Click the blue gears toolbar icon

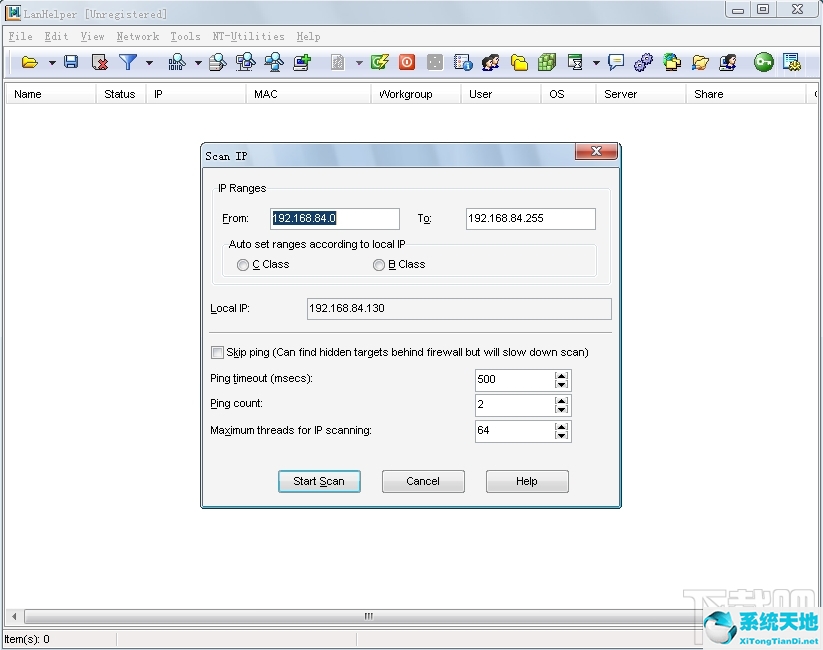click(x=643, y=62)
